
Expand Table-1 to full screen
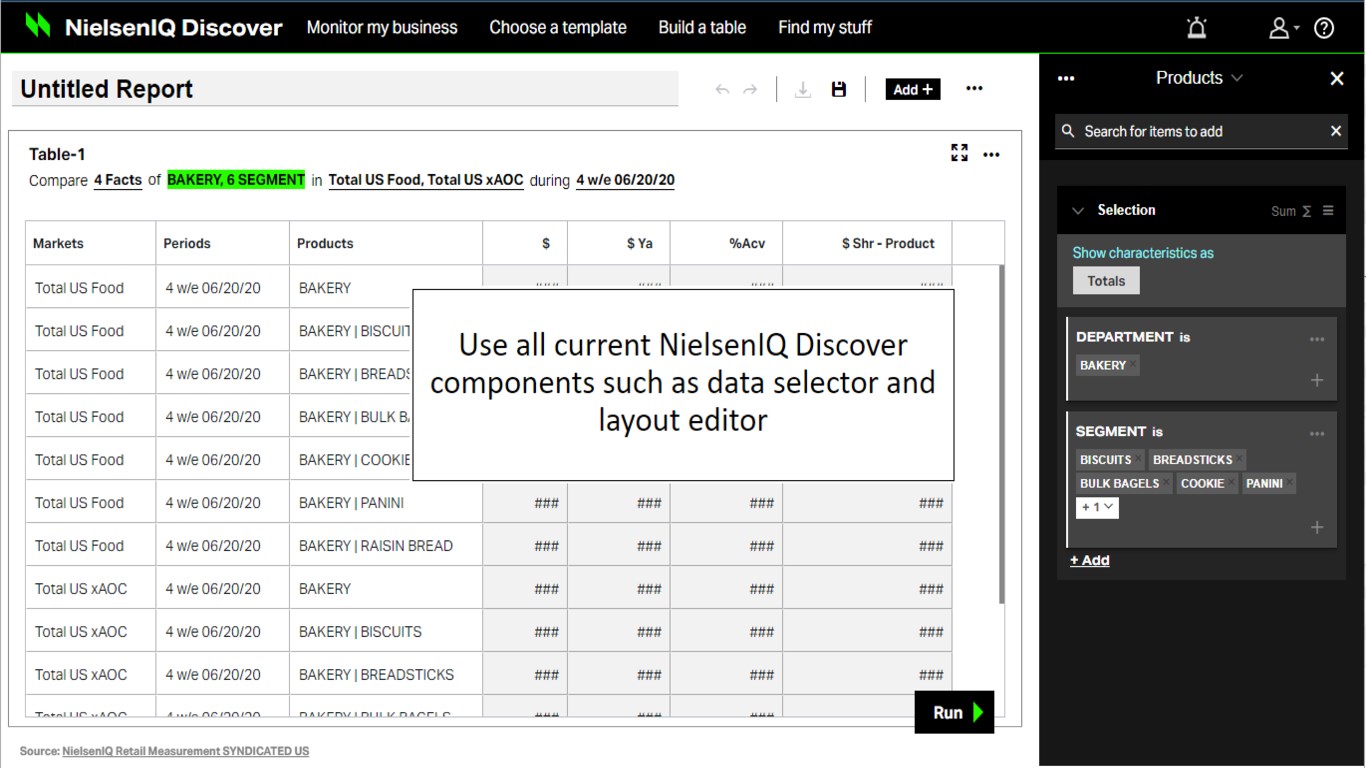[x=960, y=153]
